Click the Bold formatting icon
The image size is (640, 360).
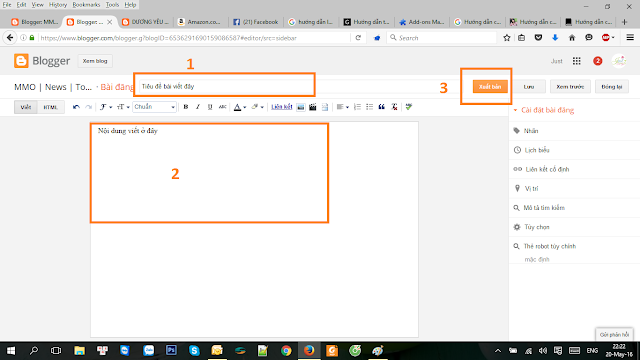tap(186, 107)
